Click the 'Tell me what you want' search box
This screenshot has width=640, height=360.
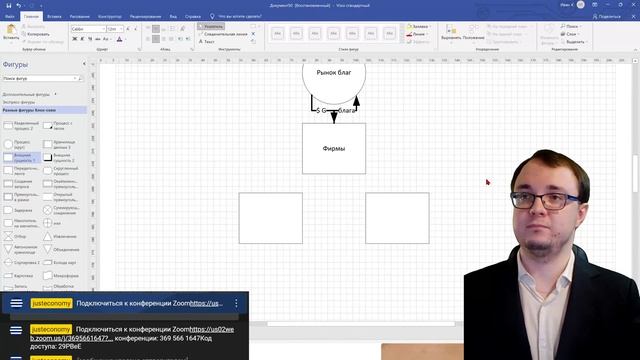point(236,16)
